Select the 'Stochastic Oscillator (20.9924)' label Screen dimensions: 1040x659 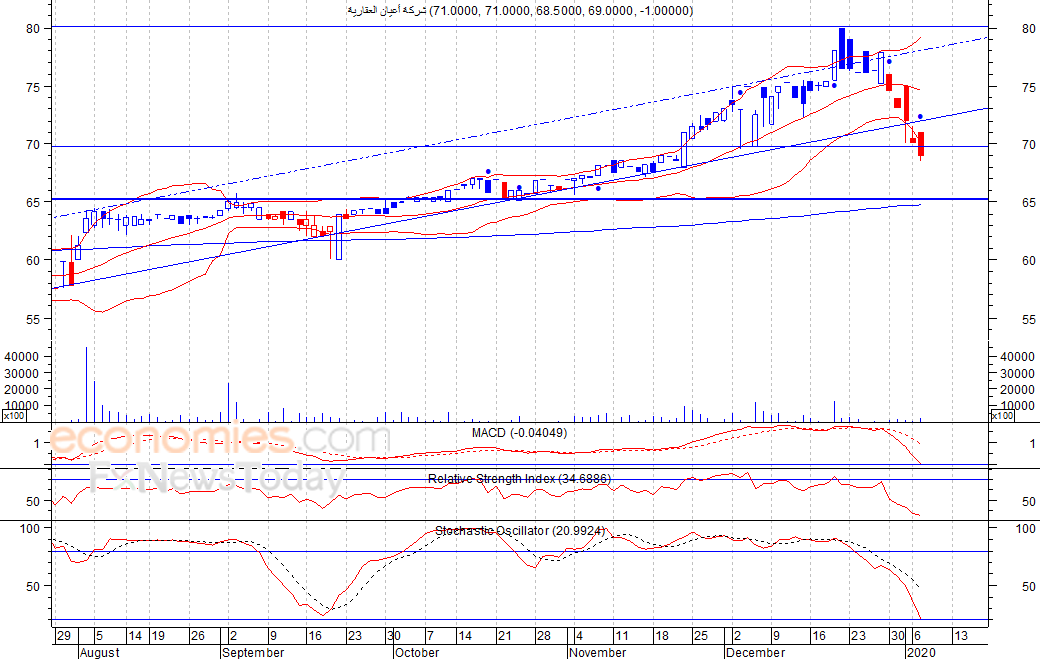point(520,530)
